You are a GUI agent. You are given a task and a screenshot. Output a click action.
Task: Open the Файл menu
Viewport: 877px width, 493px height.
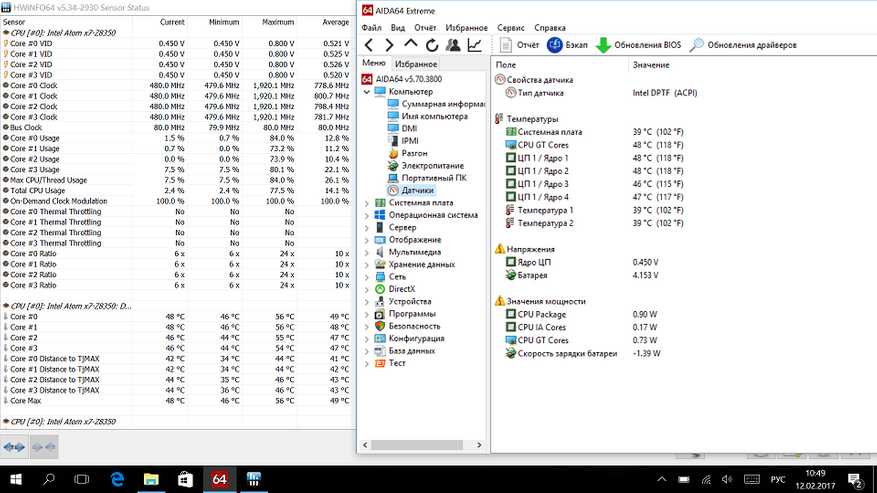point(371,27)
